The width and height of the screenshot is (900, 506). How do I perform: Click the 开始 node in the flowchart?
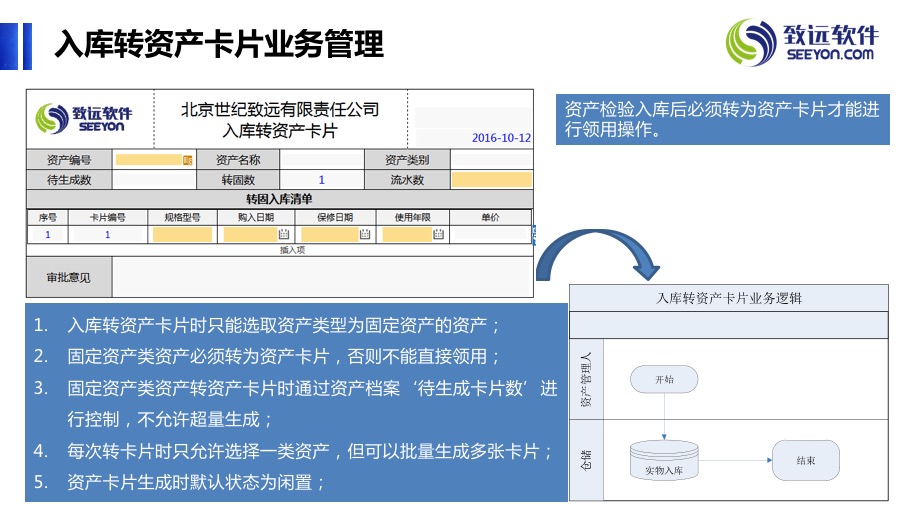664,380
